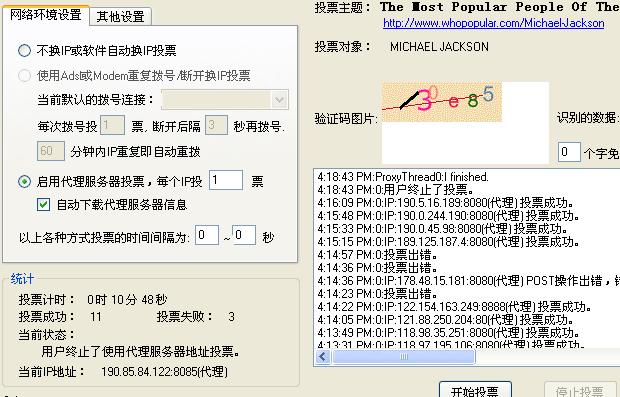The height and width of the screenshot is (397, 620).
Task: Select 不换IP或软件自动换IP投票 radio option
Action: [24, 51]
